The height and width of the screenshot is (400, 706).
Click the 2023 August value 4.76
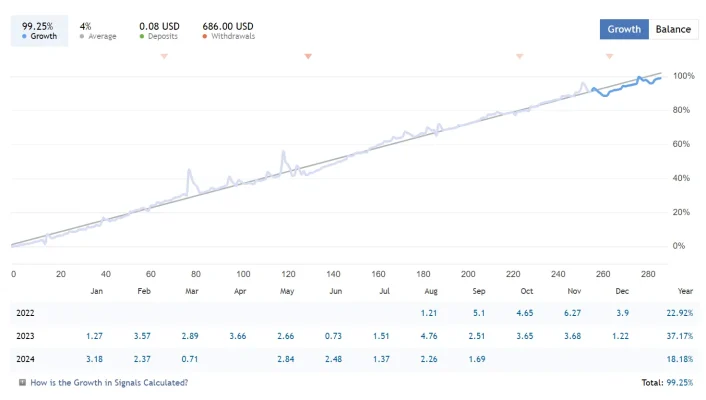click(x=429, y=336)
